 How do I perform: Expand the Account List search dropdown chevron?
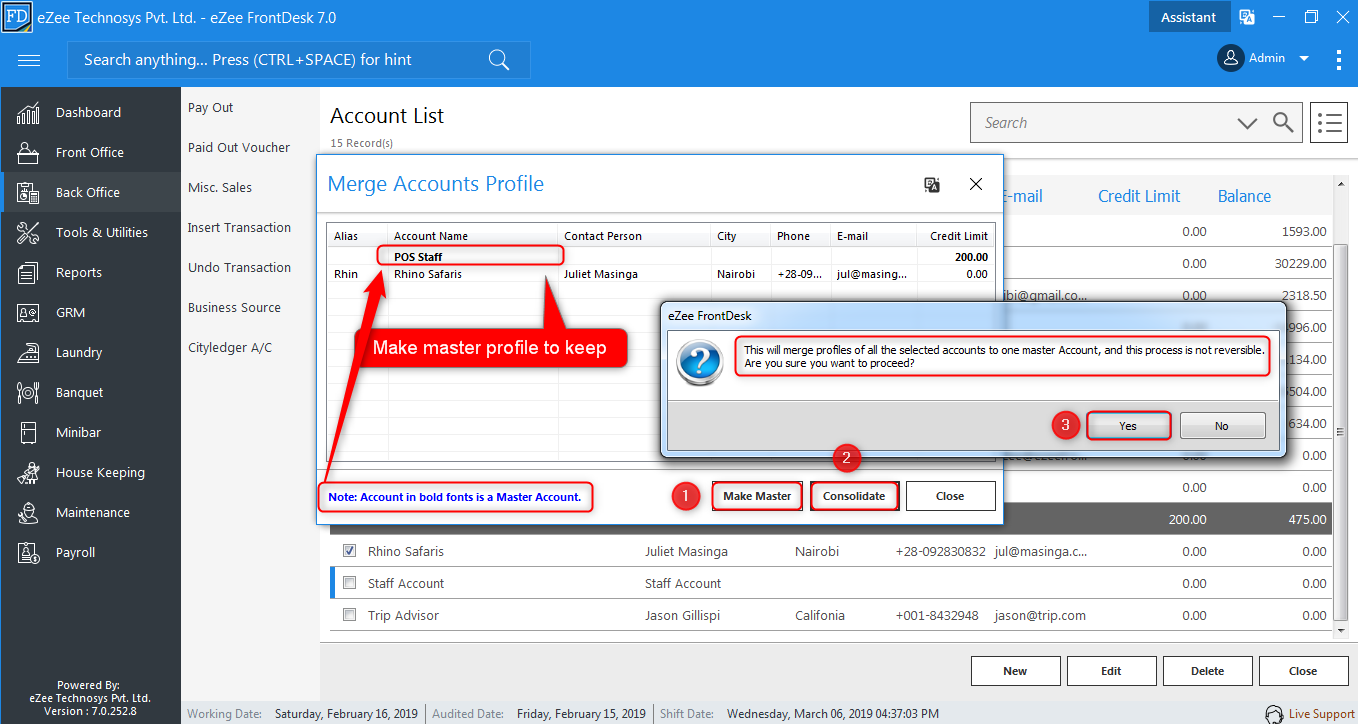1247,123
